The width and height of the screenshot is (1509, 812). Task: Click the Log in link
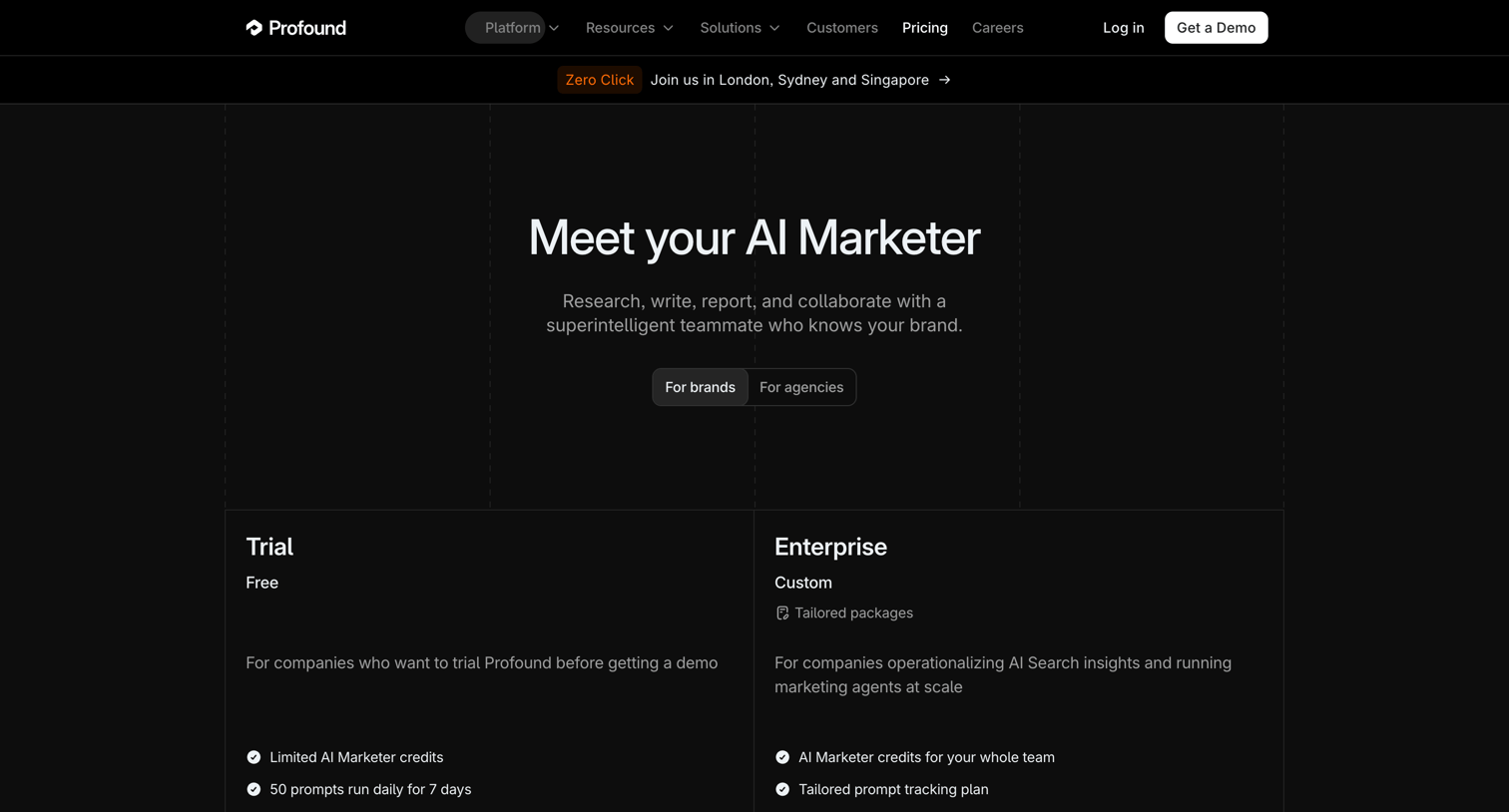[x=1124, y=28]
